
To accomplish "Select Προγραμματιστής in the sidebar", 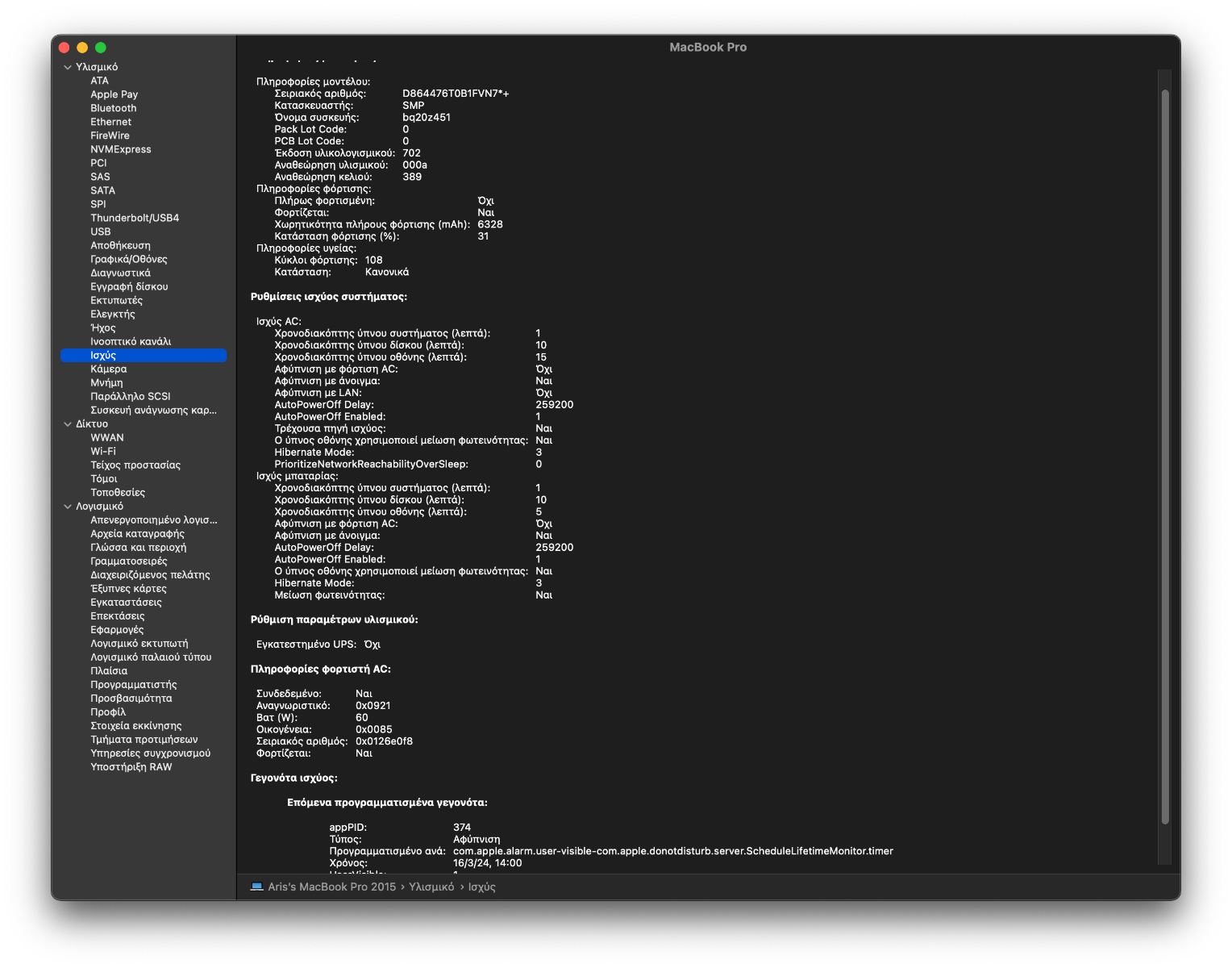I will (133, 684).
